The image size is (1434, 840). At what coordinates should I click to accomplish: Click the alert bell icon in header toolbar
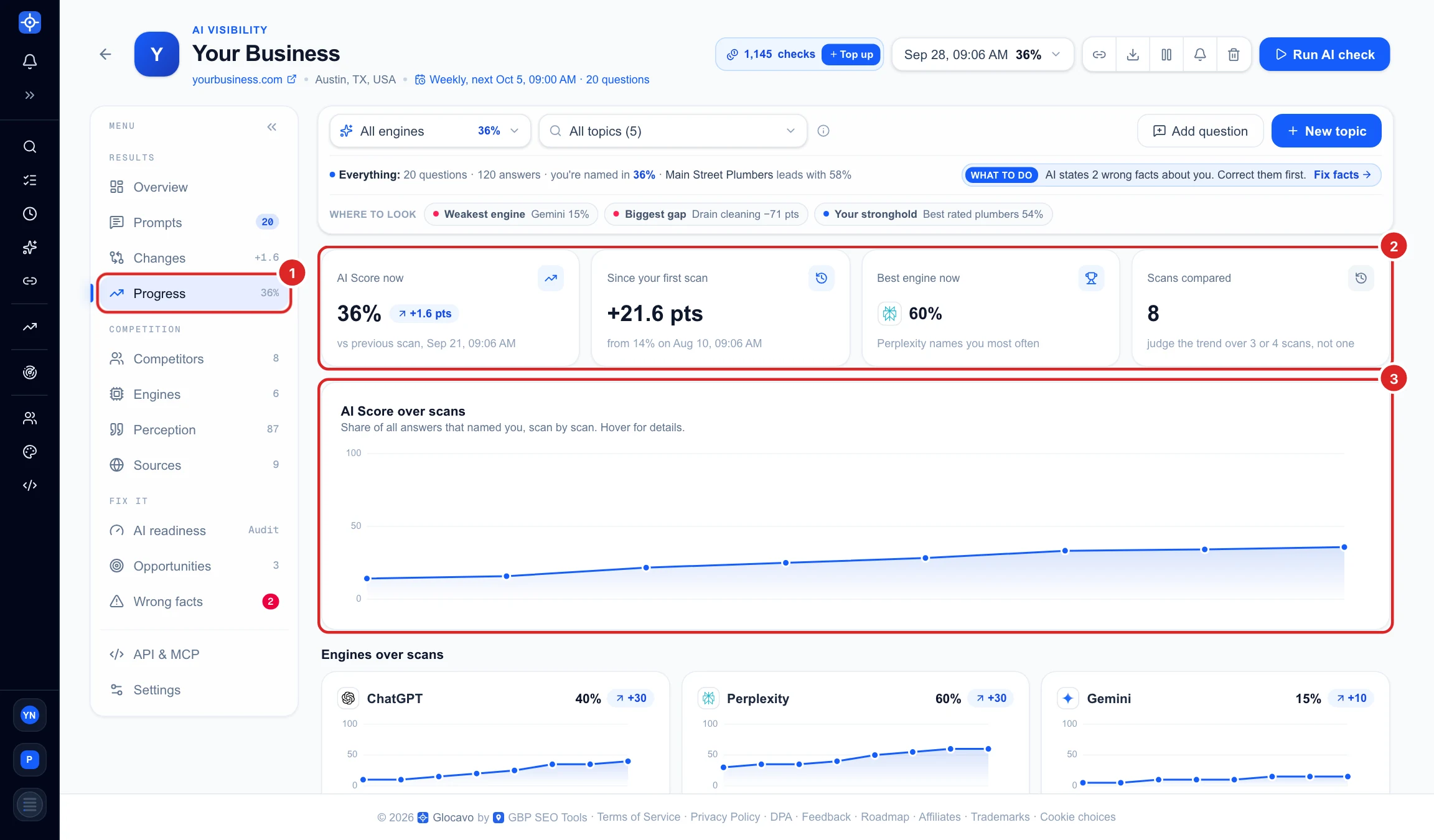(1200, 55)
